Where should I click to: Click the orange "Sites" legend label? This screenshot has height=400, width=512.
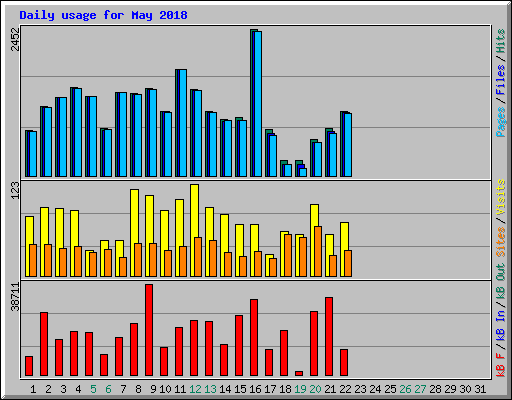point(501,242)
